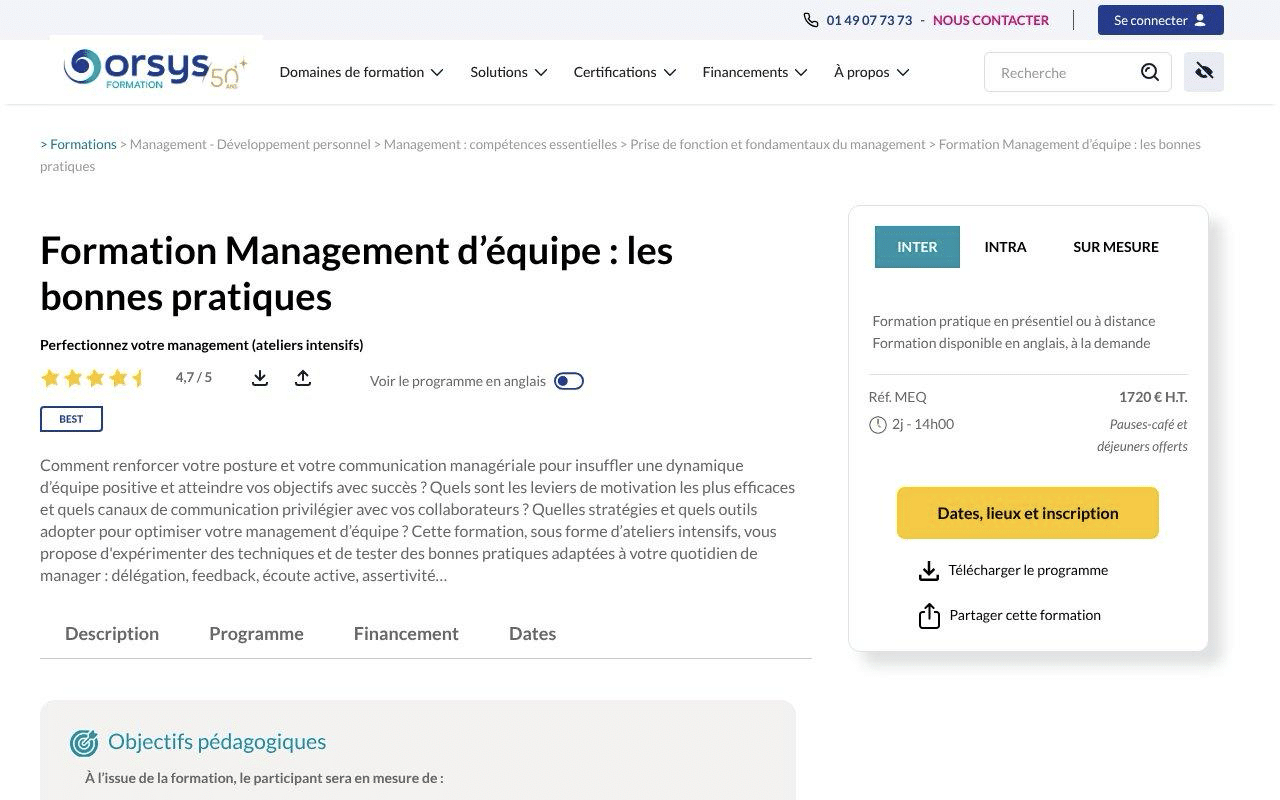Switch to the INTRA tab
The width and height of the screenshot is (1280, 800).
(x=1005, y=247)
